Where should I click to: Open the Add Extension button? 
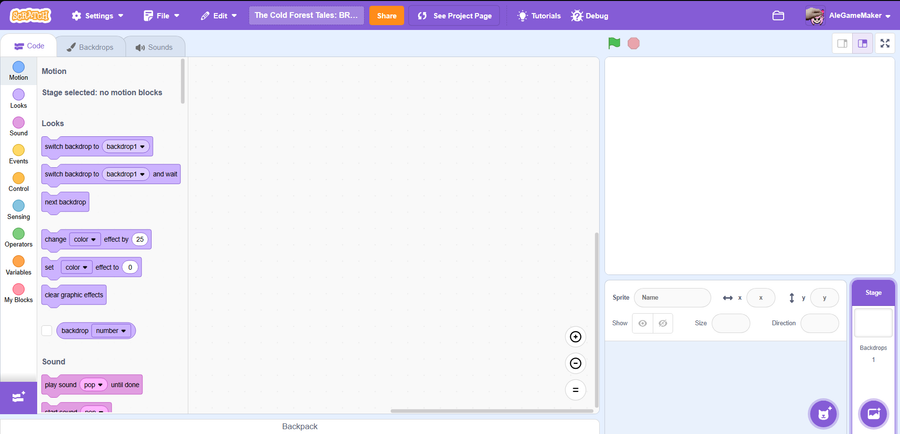(x=18, y=397)
